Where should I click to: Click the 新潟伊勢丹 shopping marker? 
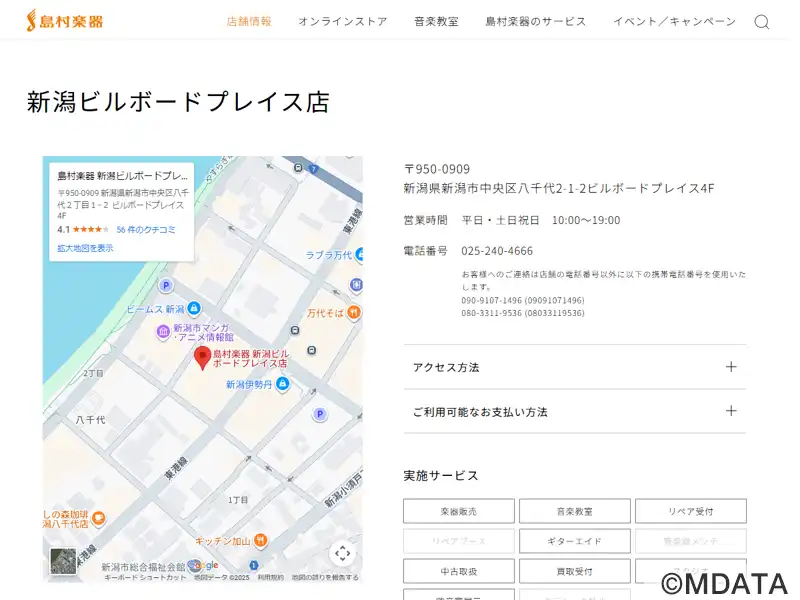click(297, 384)
